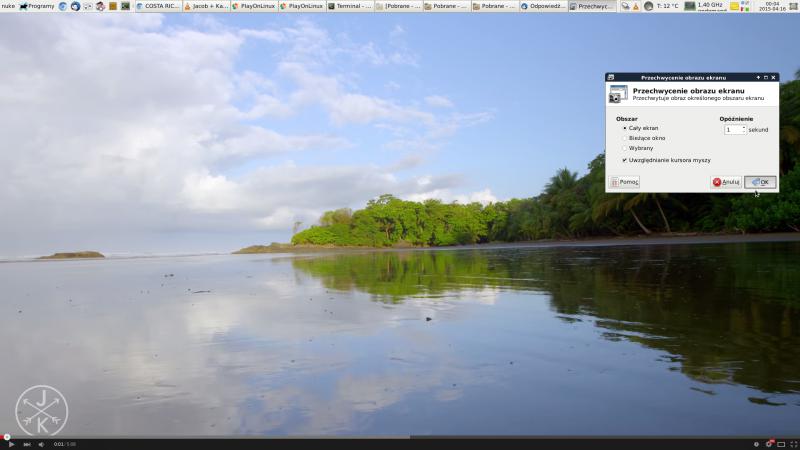Click the delay seconds spin field

[x=731, y=129]
